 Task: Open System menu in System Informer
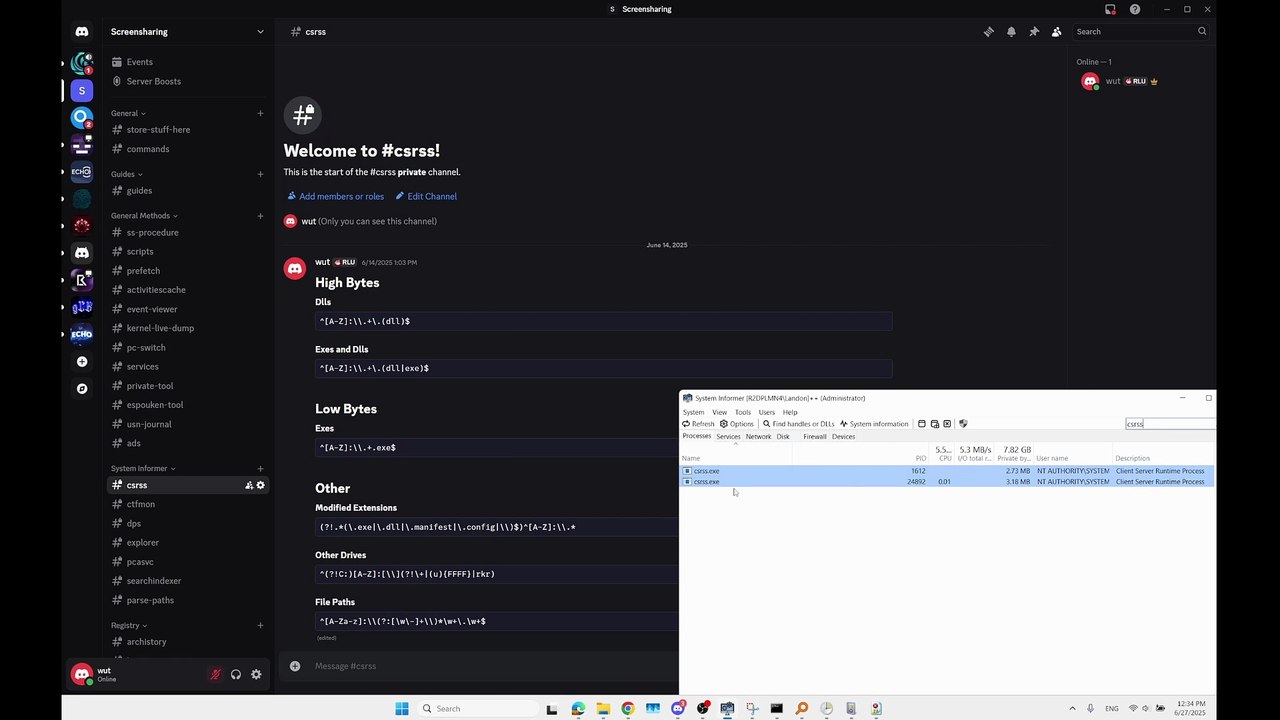(693, 412)
